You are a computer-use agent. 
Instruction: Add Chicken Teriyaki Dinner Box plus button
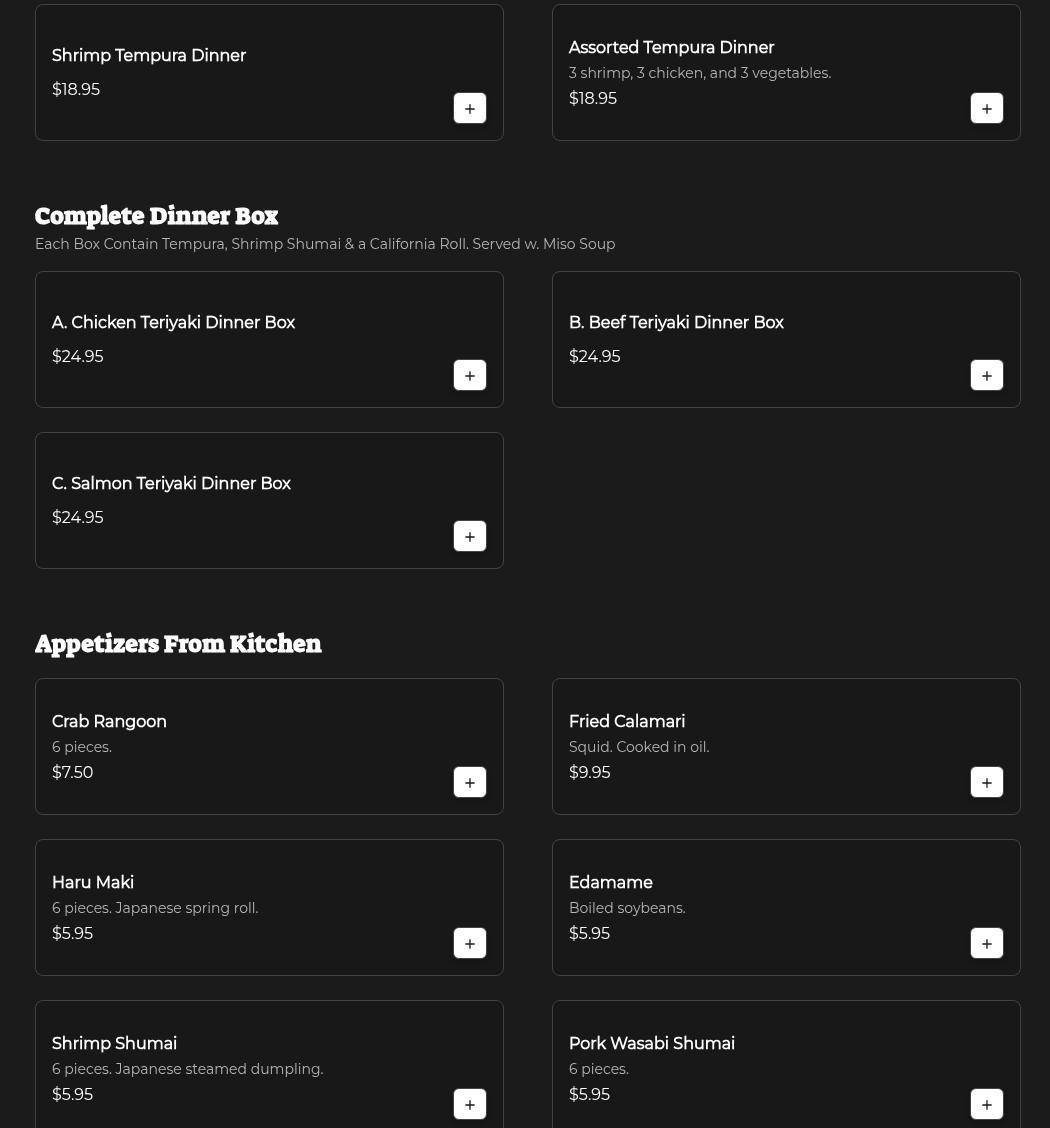470,376
